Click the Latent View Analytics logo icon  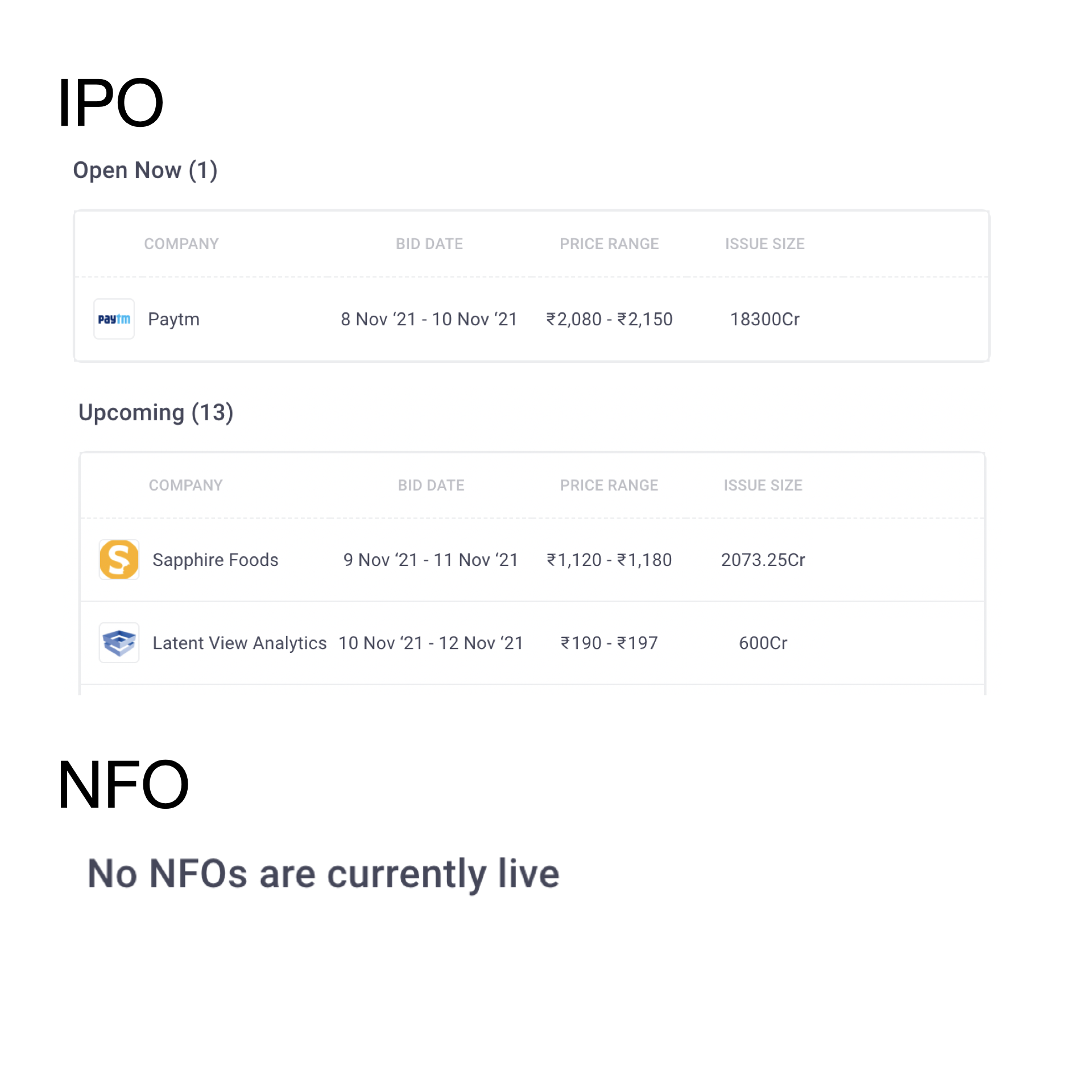pos(119,643)
